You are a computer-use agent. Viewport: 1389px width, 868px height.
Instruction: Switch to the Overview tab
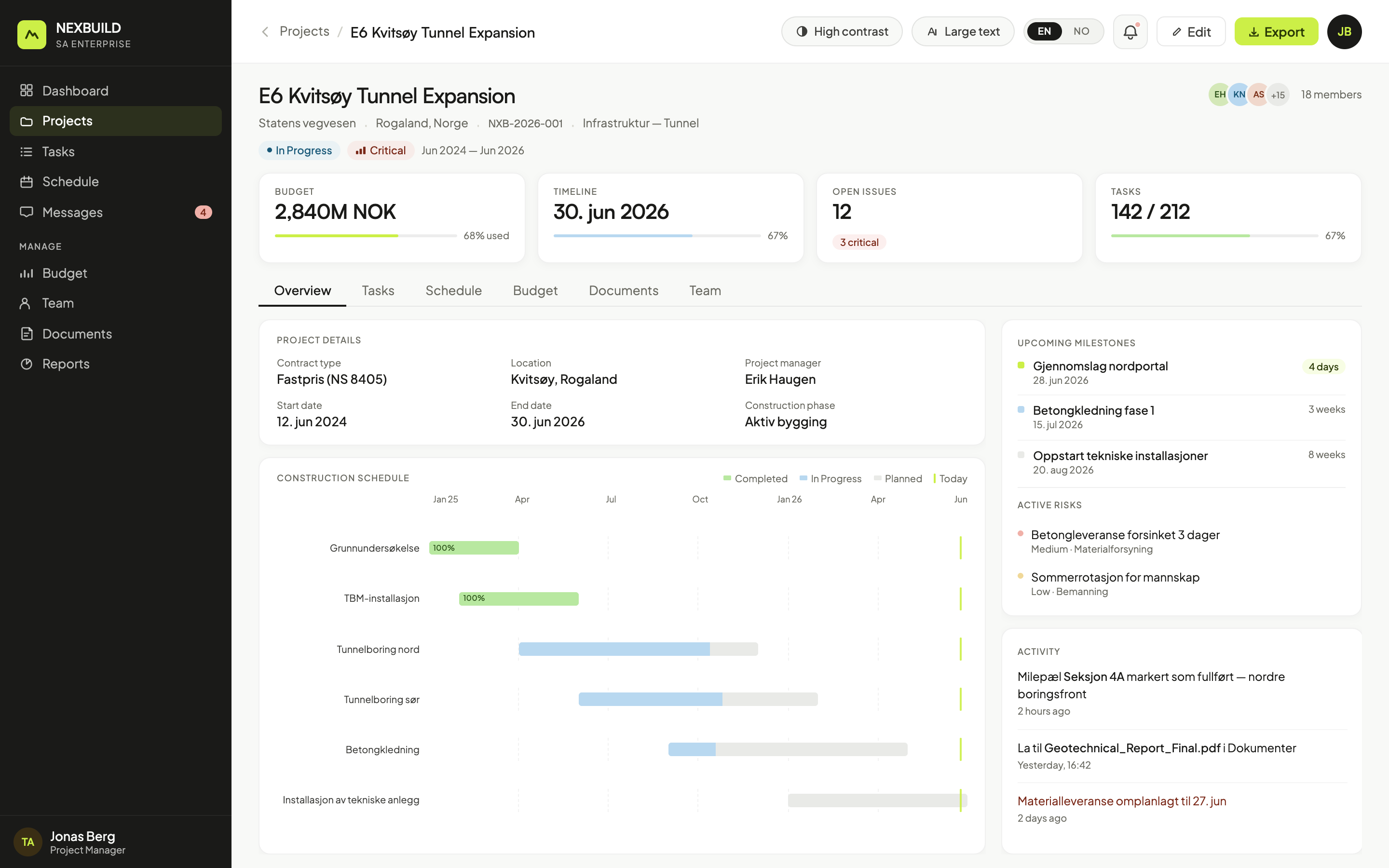[x=302, y=290]
